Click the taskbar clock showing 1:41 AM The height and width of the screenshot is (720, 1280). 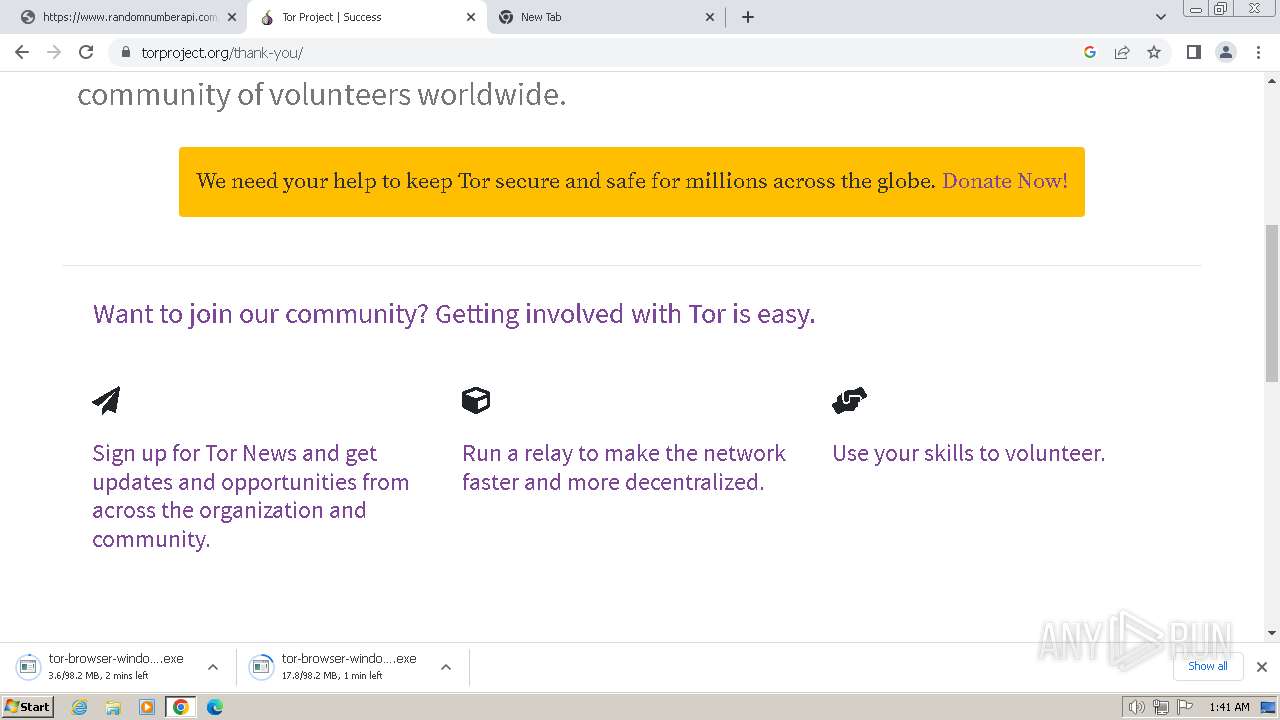pos(1229,707)
